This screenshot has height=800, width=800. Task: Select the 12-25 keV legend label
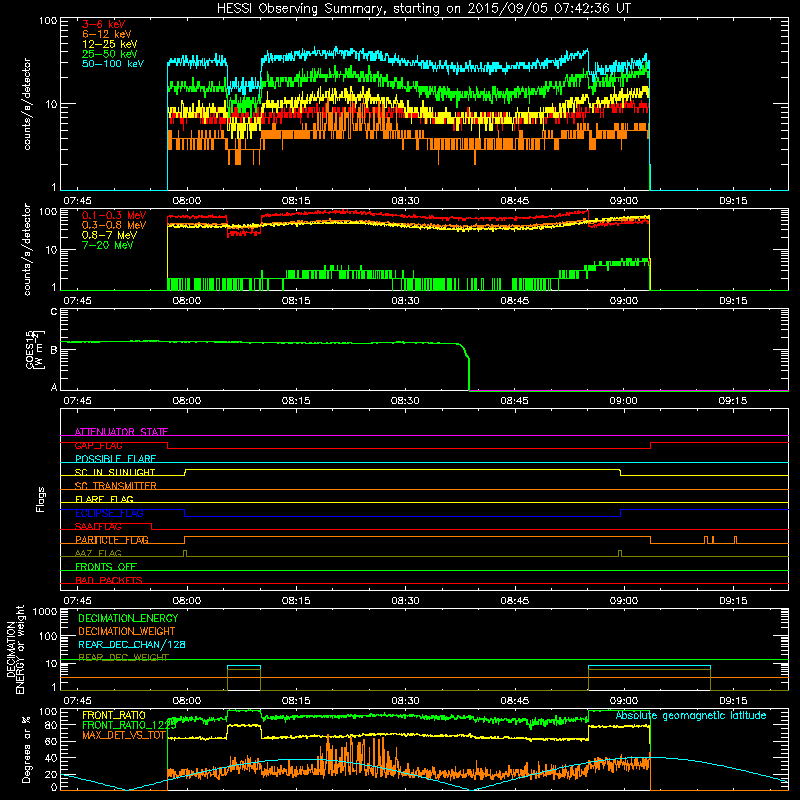(110, 44)
